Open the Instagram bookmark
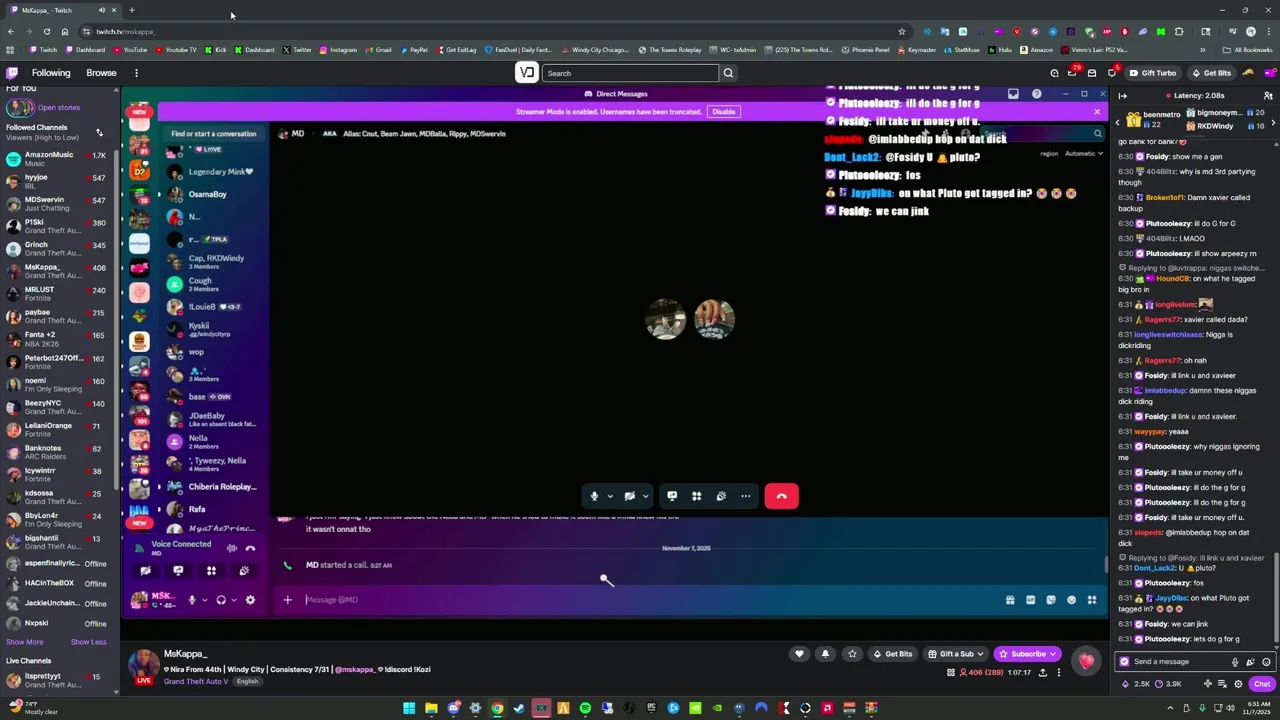 point(338,50)
